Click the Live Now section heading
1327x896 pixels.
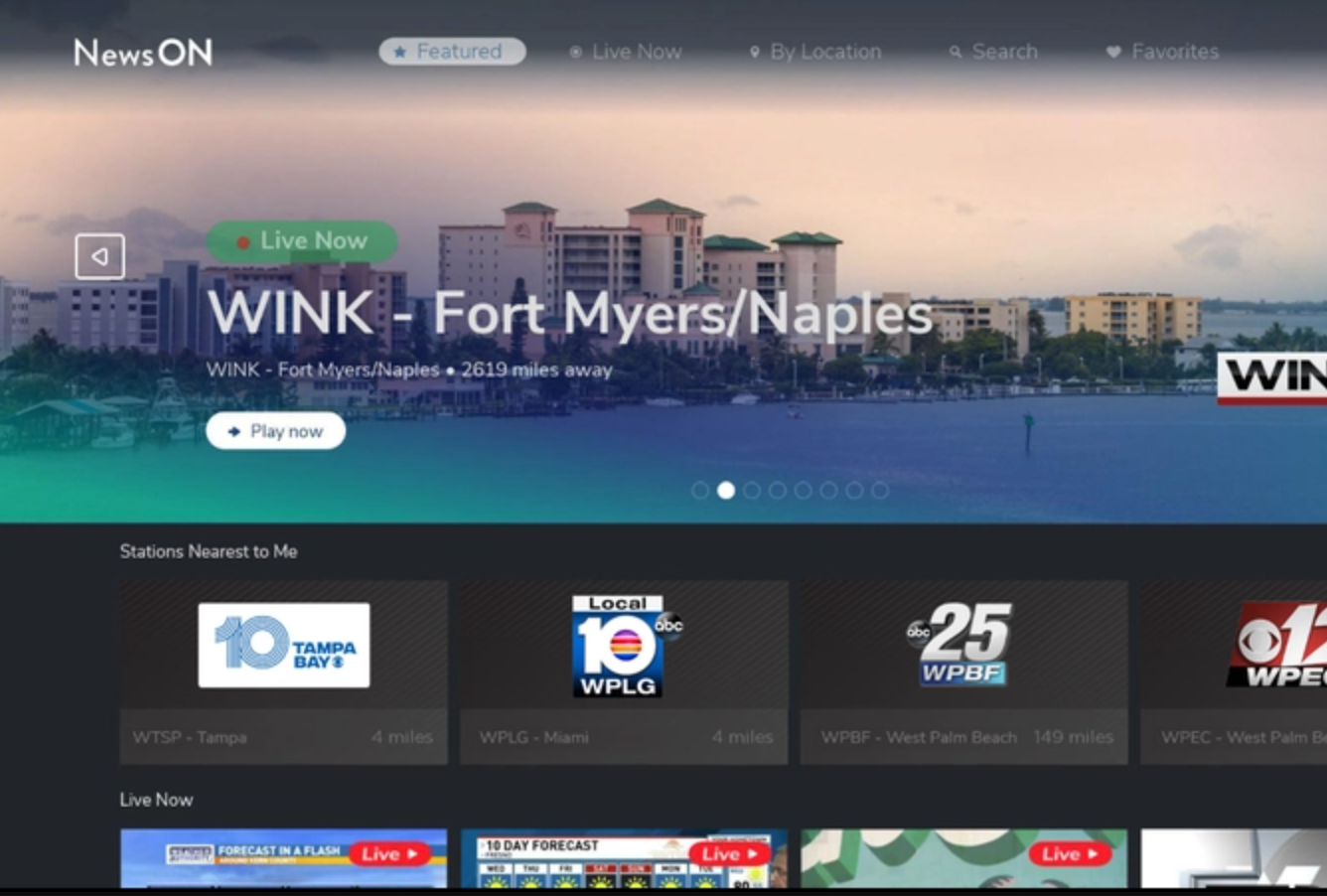tap(156, 800)
